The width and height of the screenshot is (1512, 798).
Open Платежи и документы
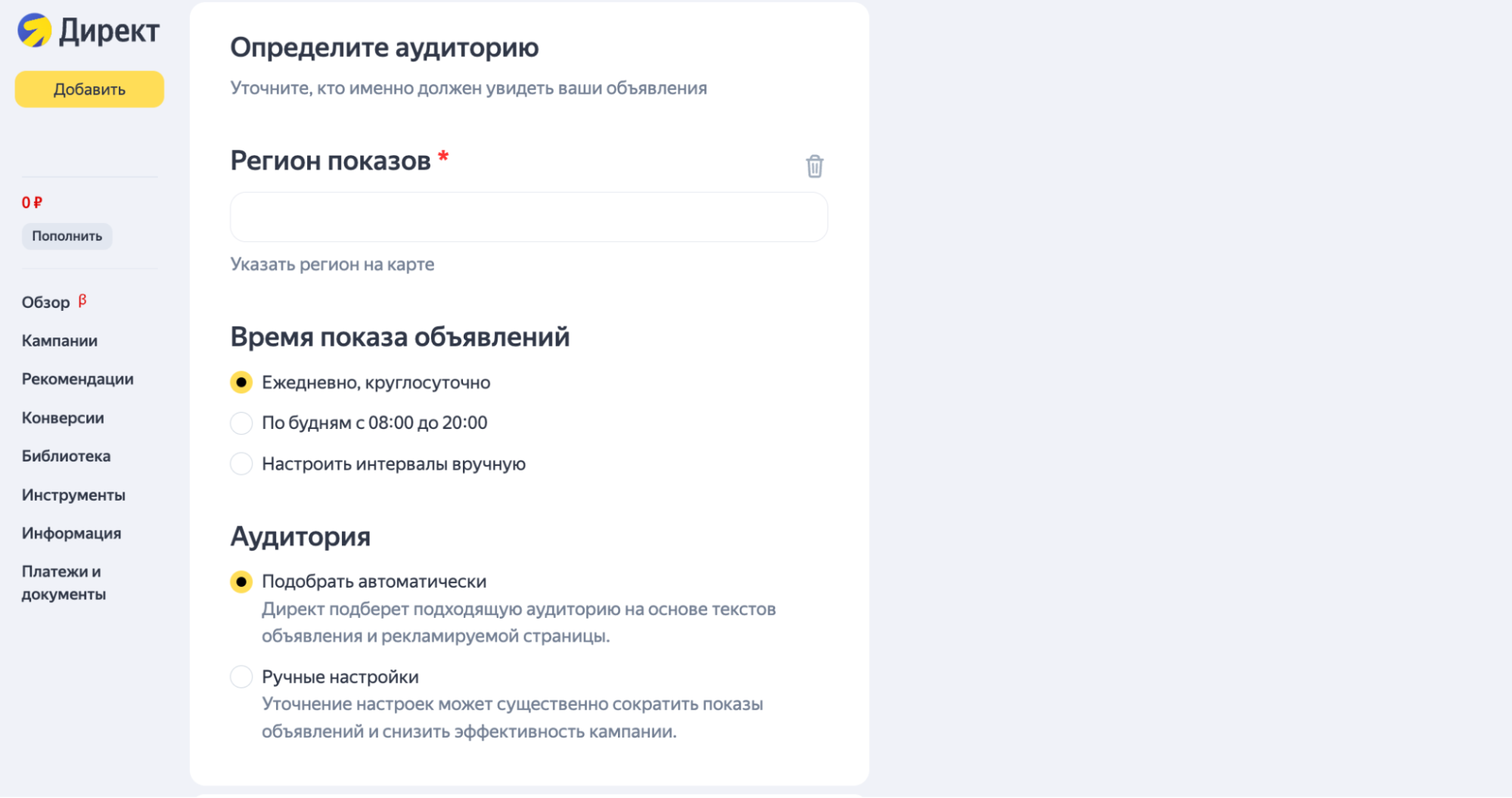point(63,582)
